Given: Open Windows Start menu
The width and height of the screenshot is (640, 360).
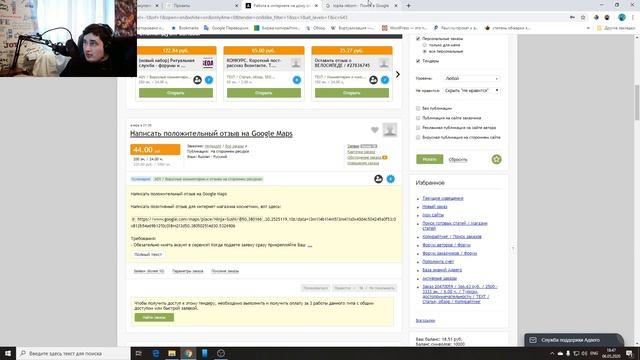Looking at the screenshot, I should point(8,353).
